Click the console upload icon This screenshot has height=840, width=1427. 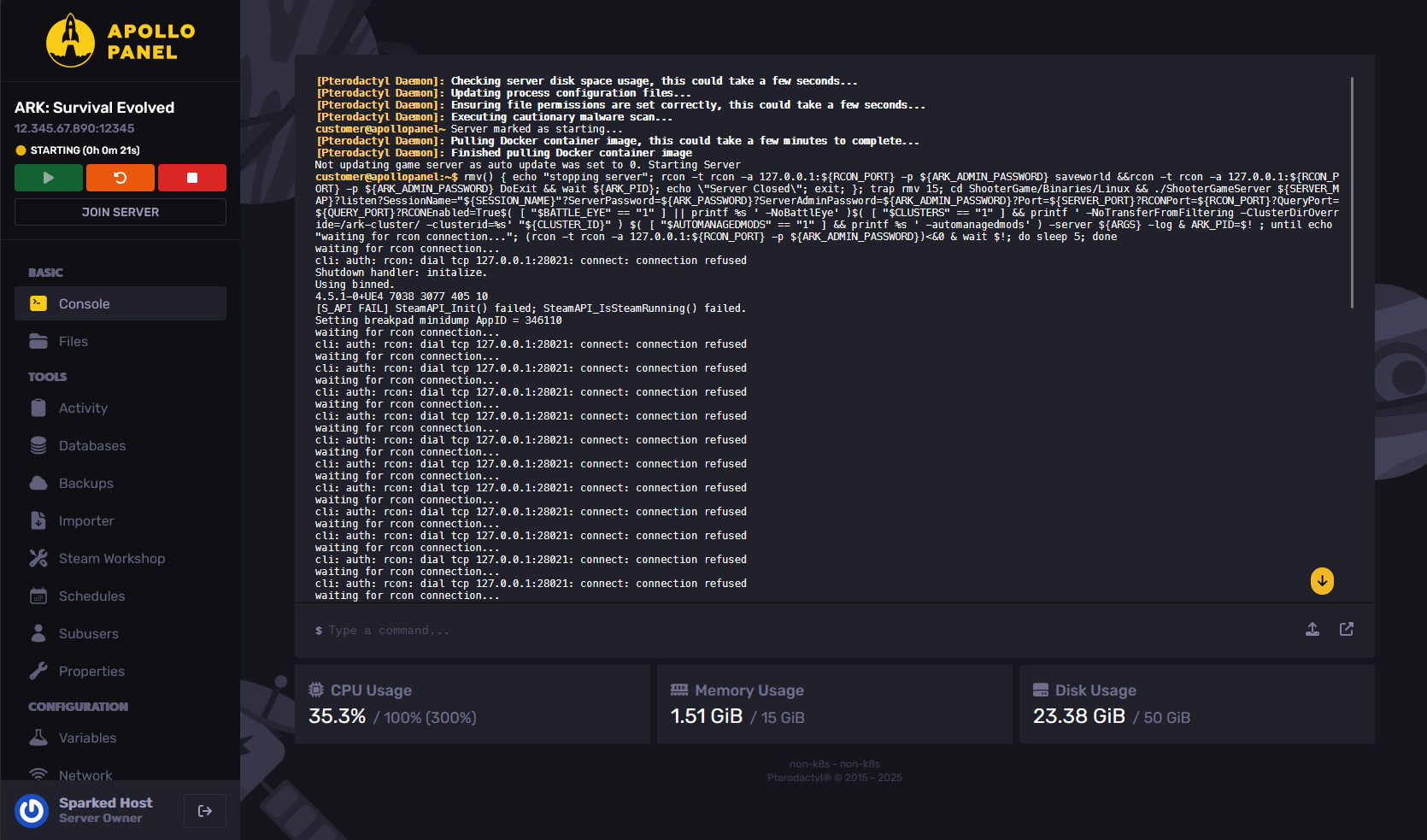tap(1312, 630)
